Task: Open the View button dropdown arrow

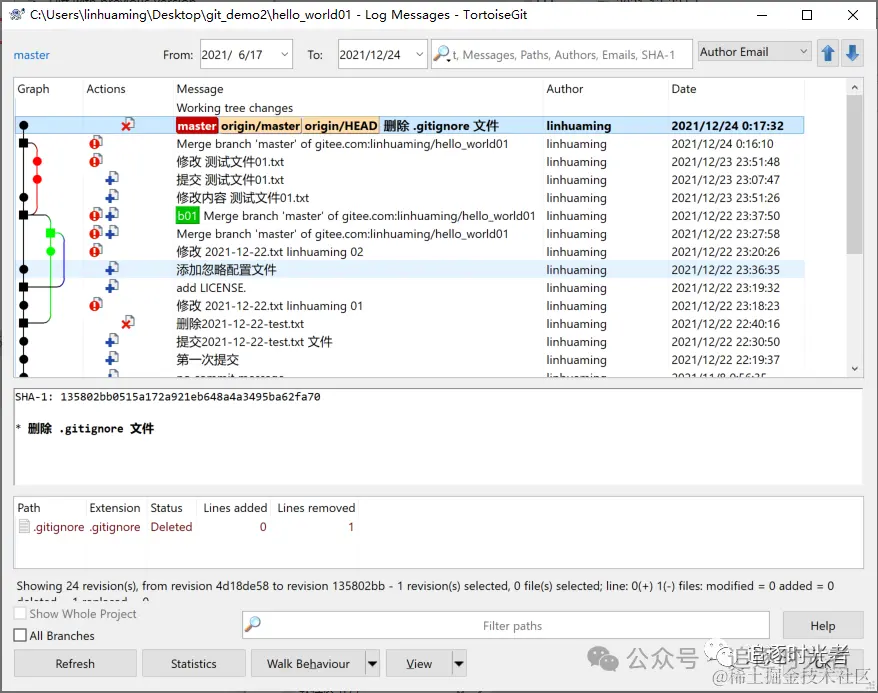Action: pyautogui.click(x=459, y=664)
